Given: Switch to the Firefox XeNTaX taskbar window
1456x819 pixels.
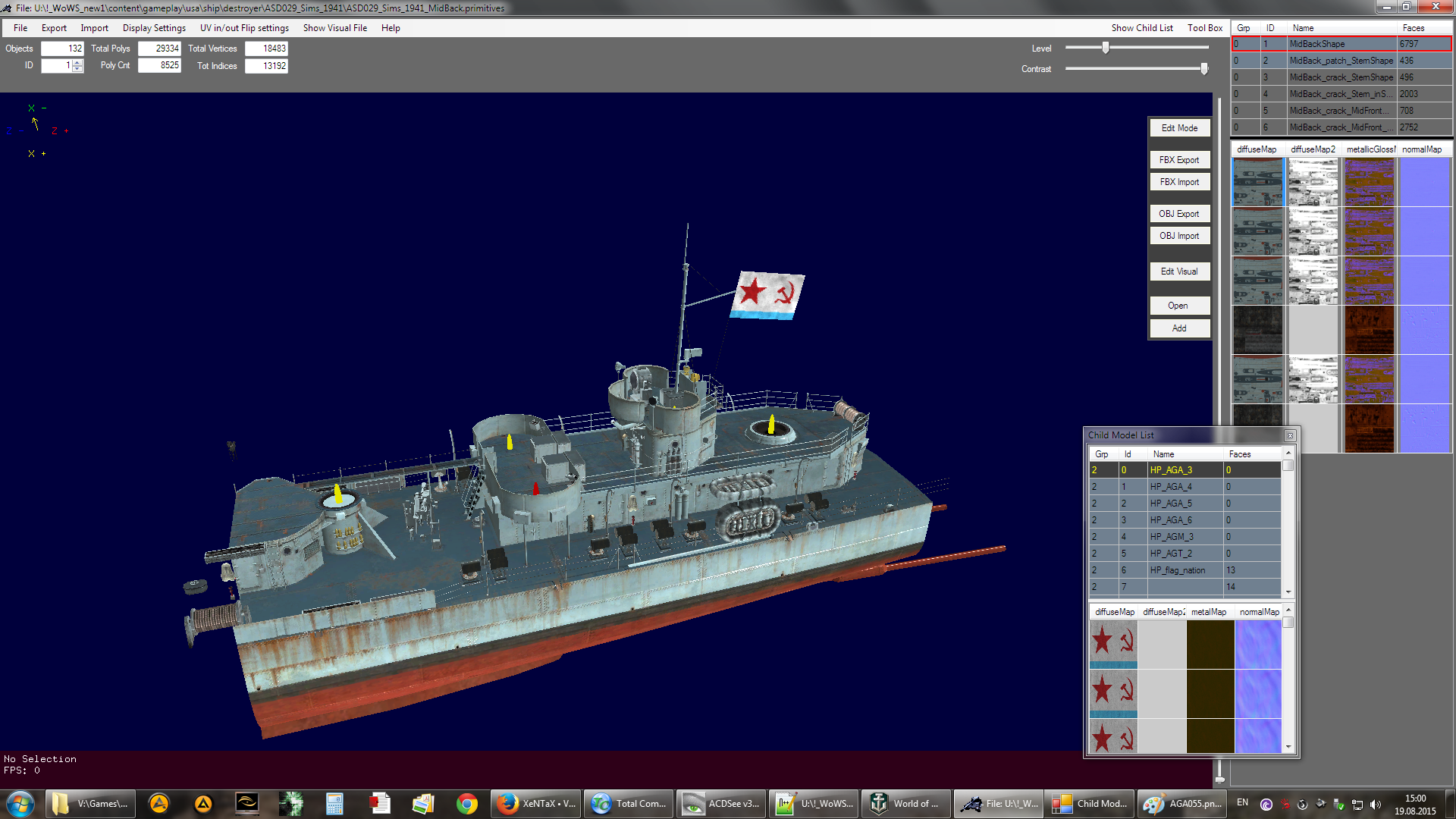Looking at the screenshot, I should coord(536,804).
